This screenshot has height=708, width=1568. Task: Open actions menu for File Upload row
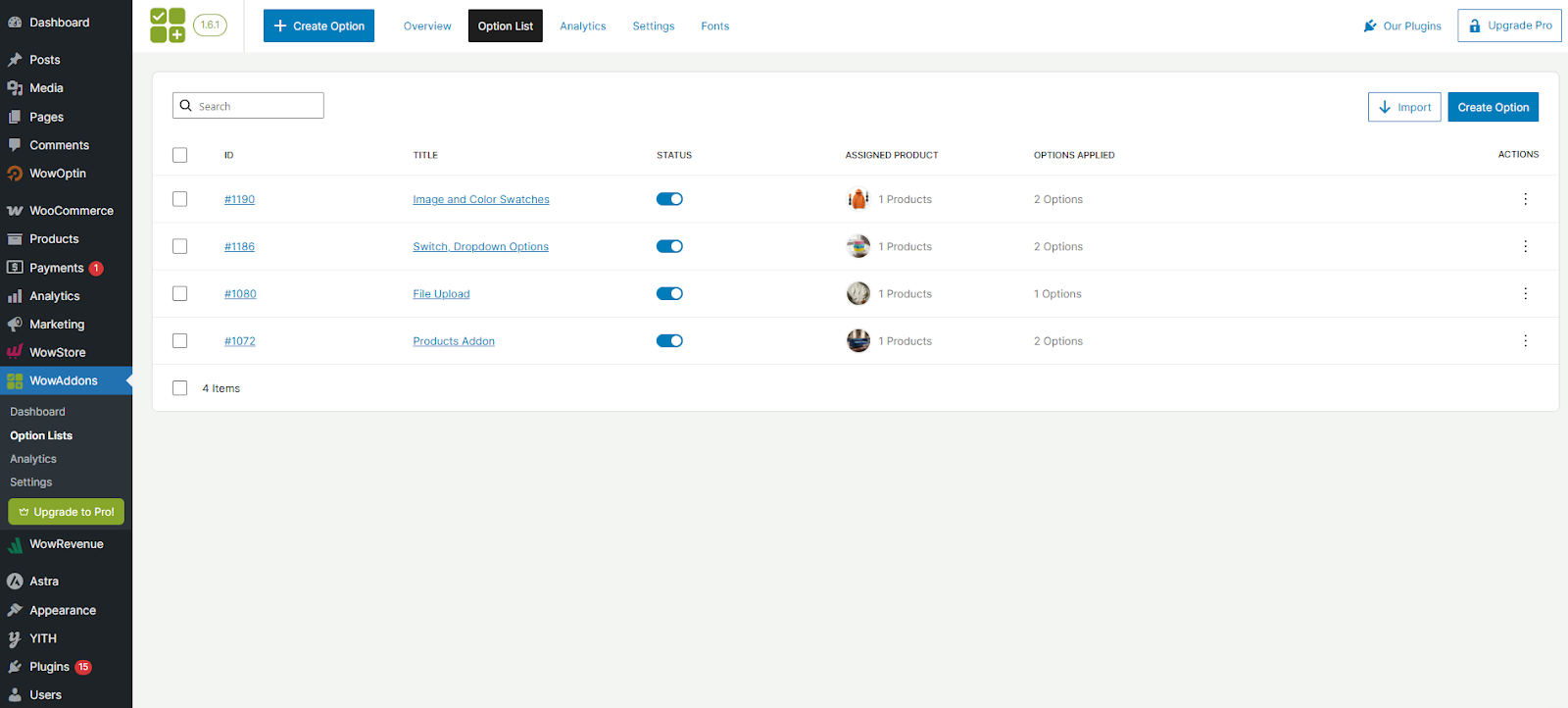click(1525, 293)
